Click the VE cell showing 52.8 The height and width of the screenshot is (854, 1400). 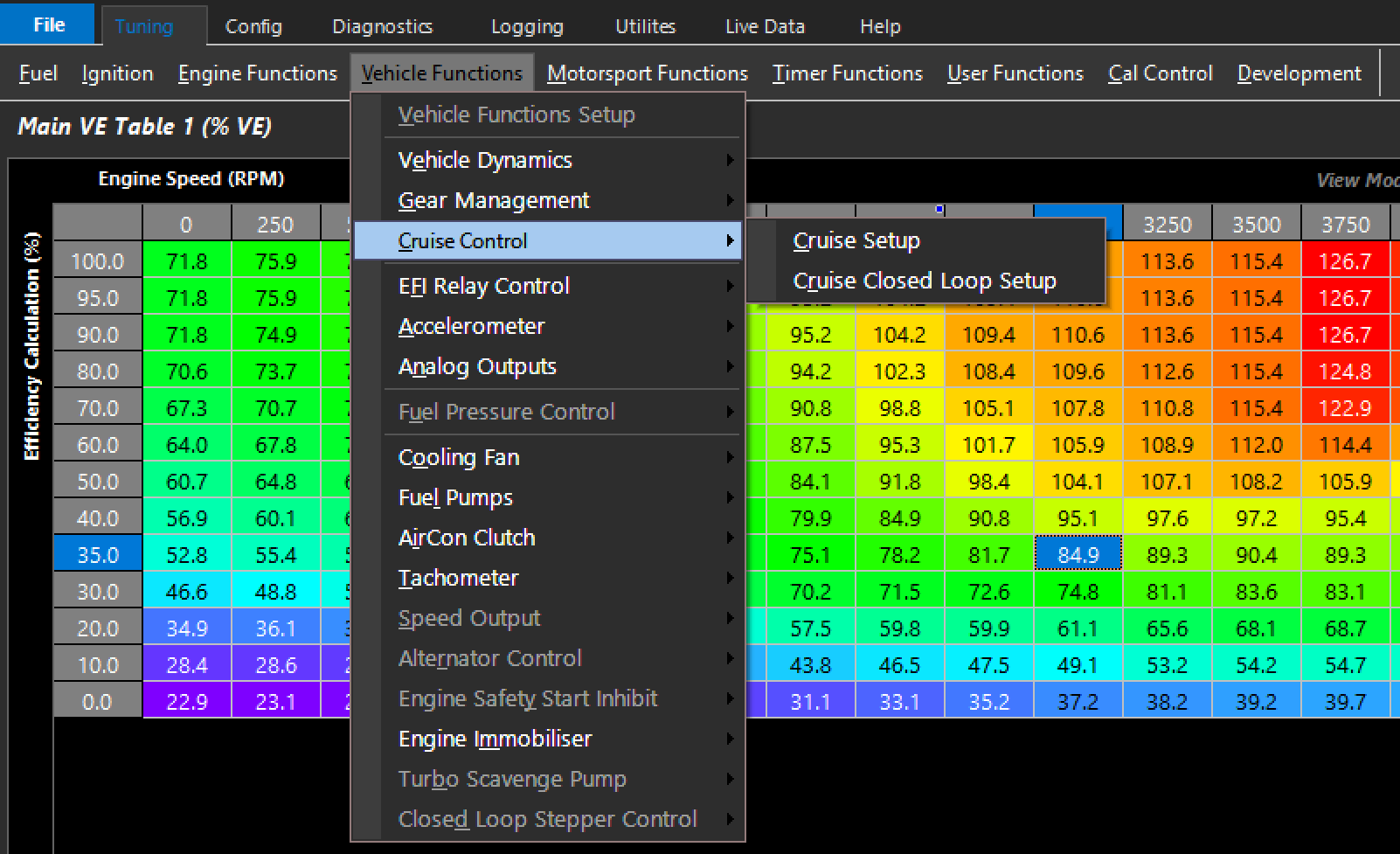point(186,554)
